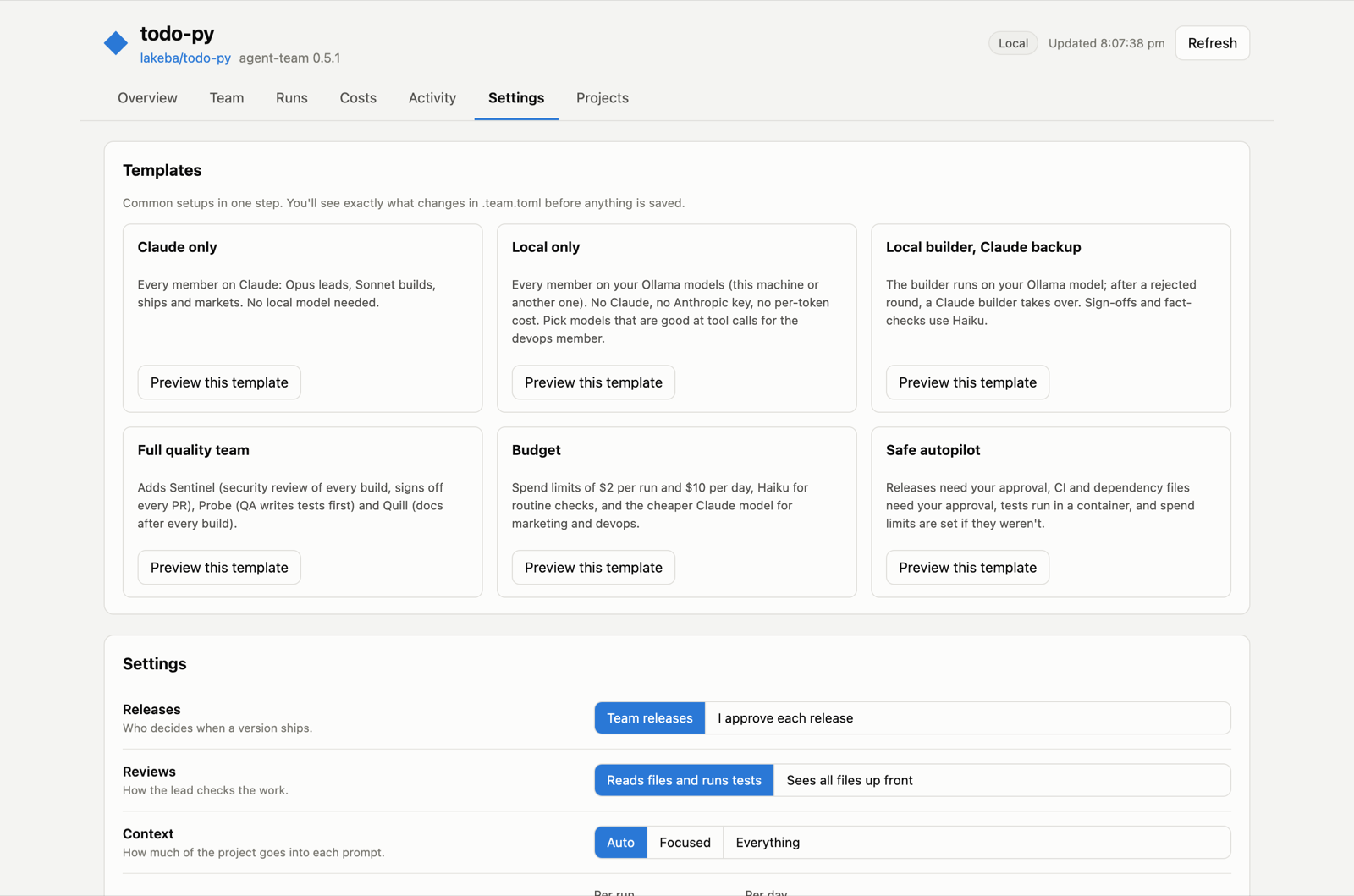Click the 'Claude only' card title
The image size is (1354, 896).
(x=177, y=247)
